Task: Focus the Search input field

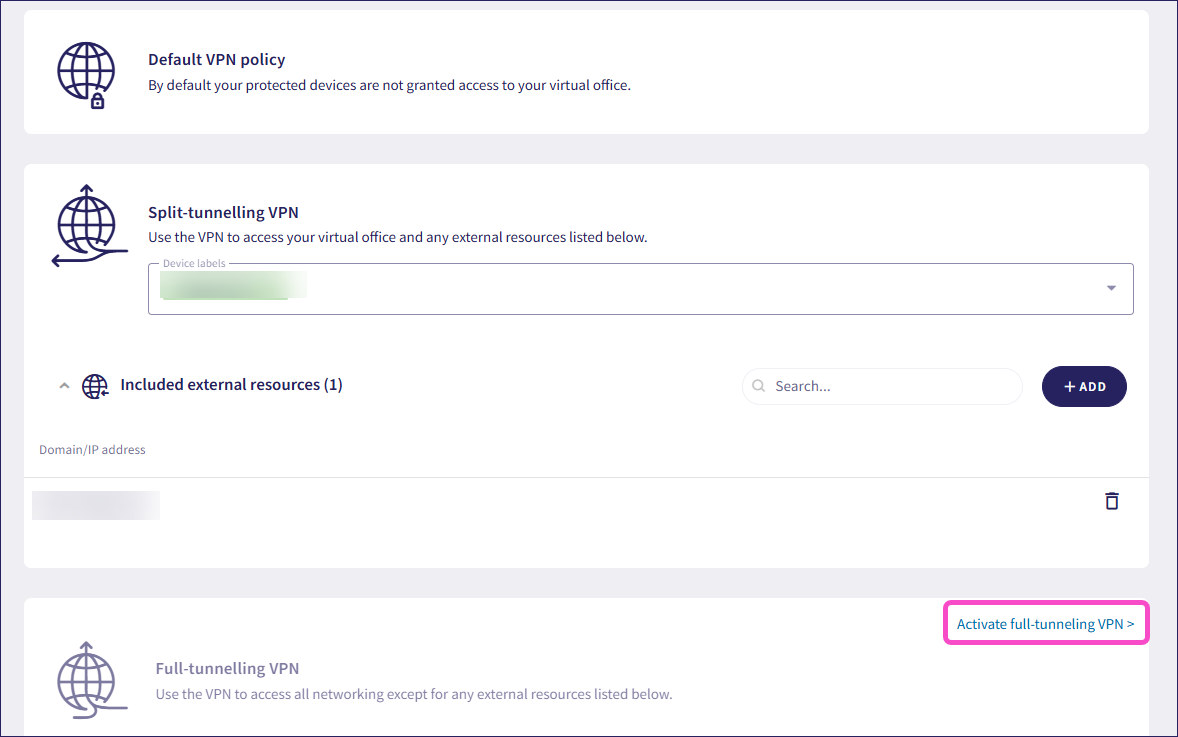Action: (x=890, y=386)
